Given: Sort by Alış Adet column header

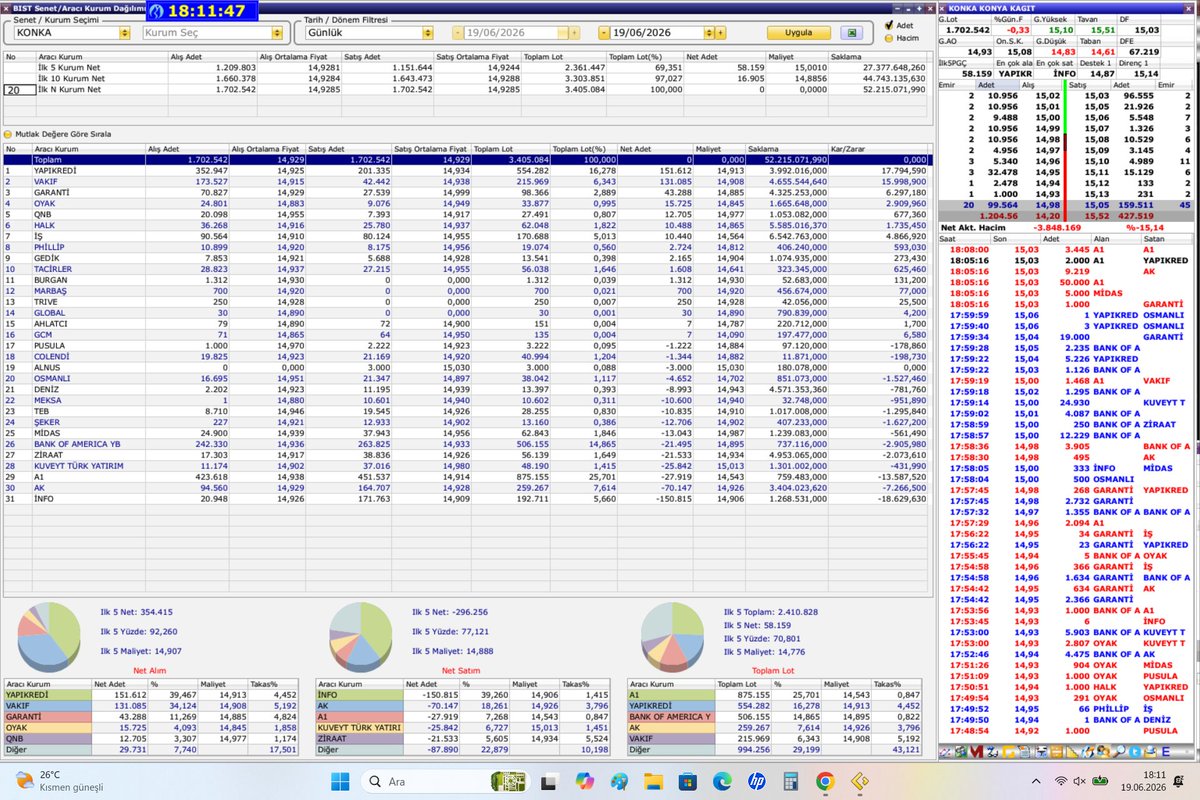Looking at the screenshot, I should pos(186,148).
